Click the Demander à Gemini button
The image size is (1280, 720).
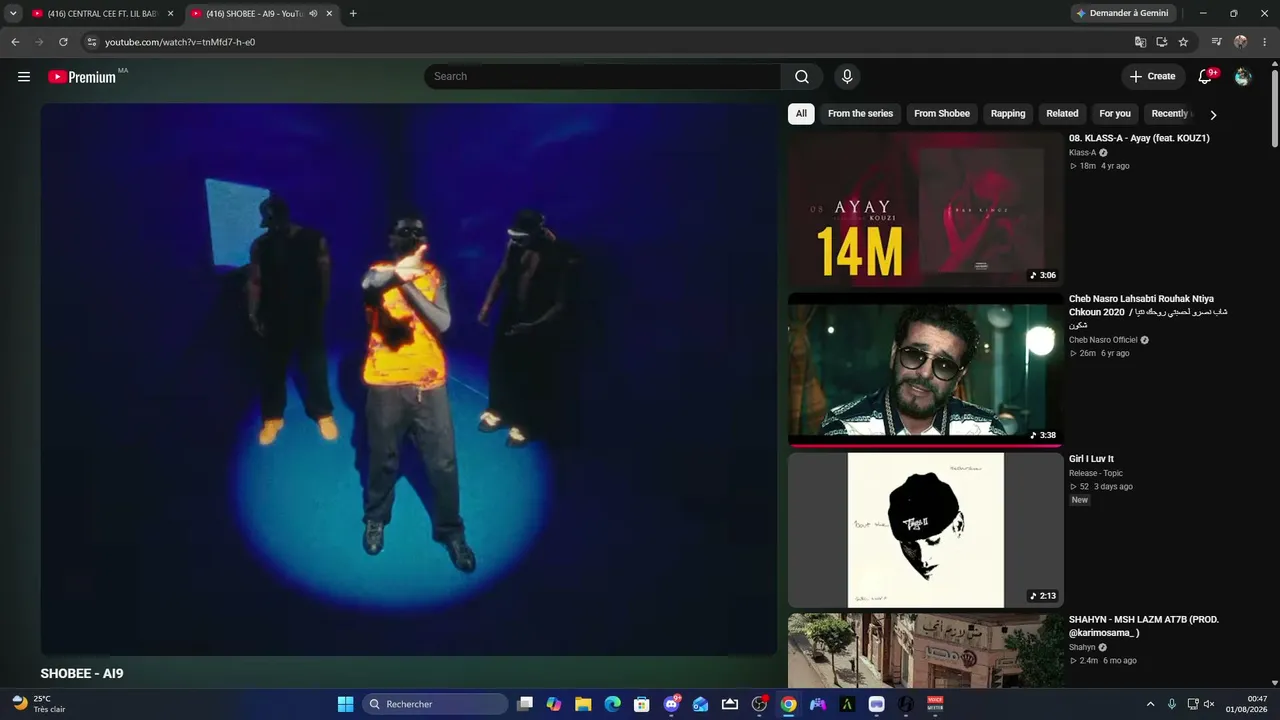(x=1121, y=14)
